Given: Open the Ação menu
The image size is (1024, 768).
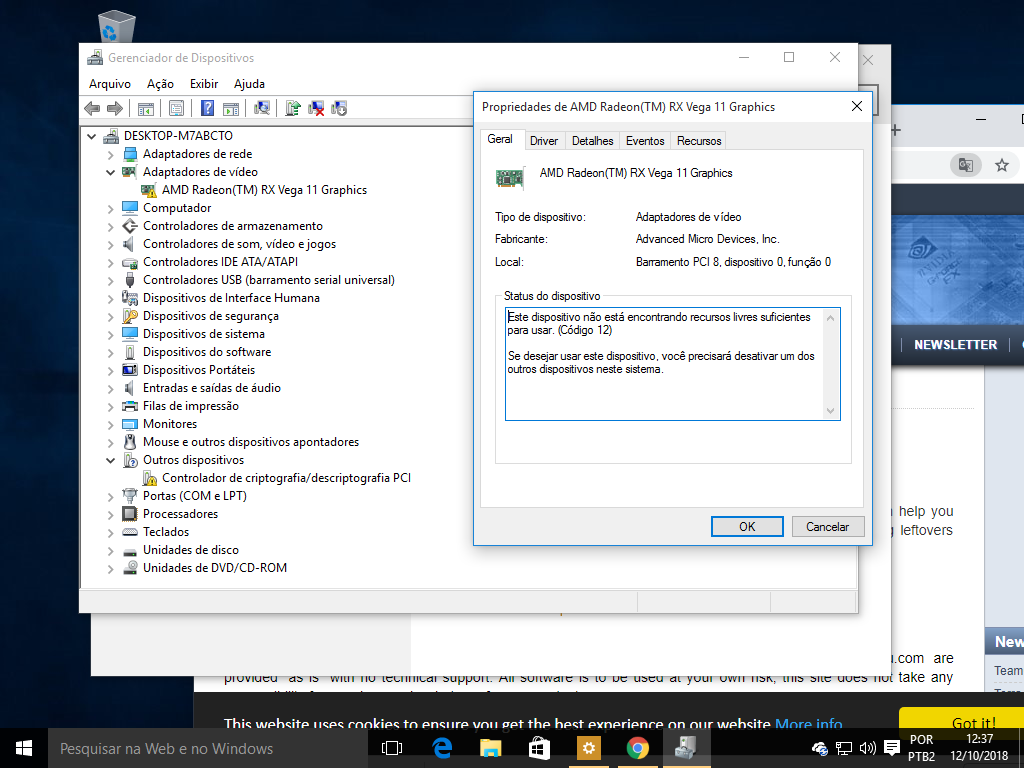Looking at the screenshot, I should (160, 84).
